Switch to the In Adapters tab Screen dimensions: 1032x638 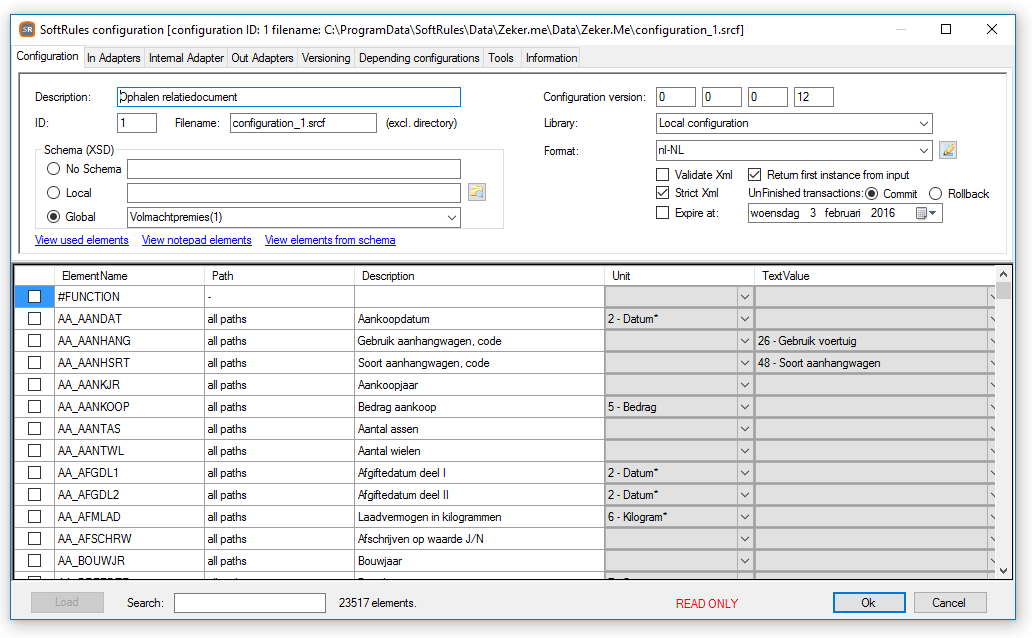point(114,58)
